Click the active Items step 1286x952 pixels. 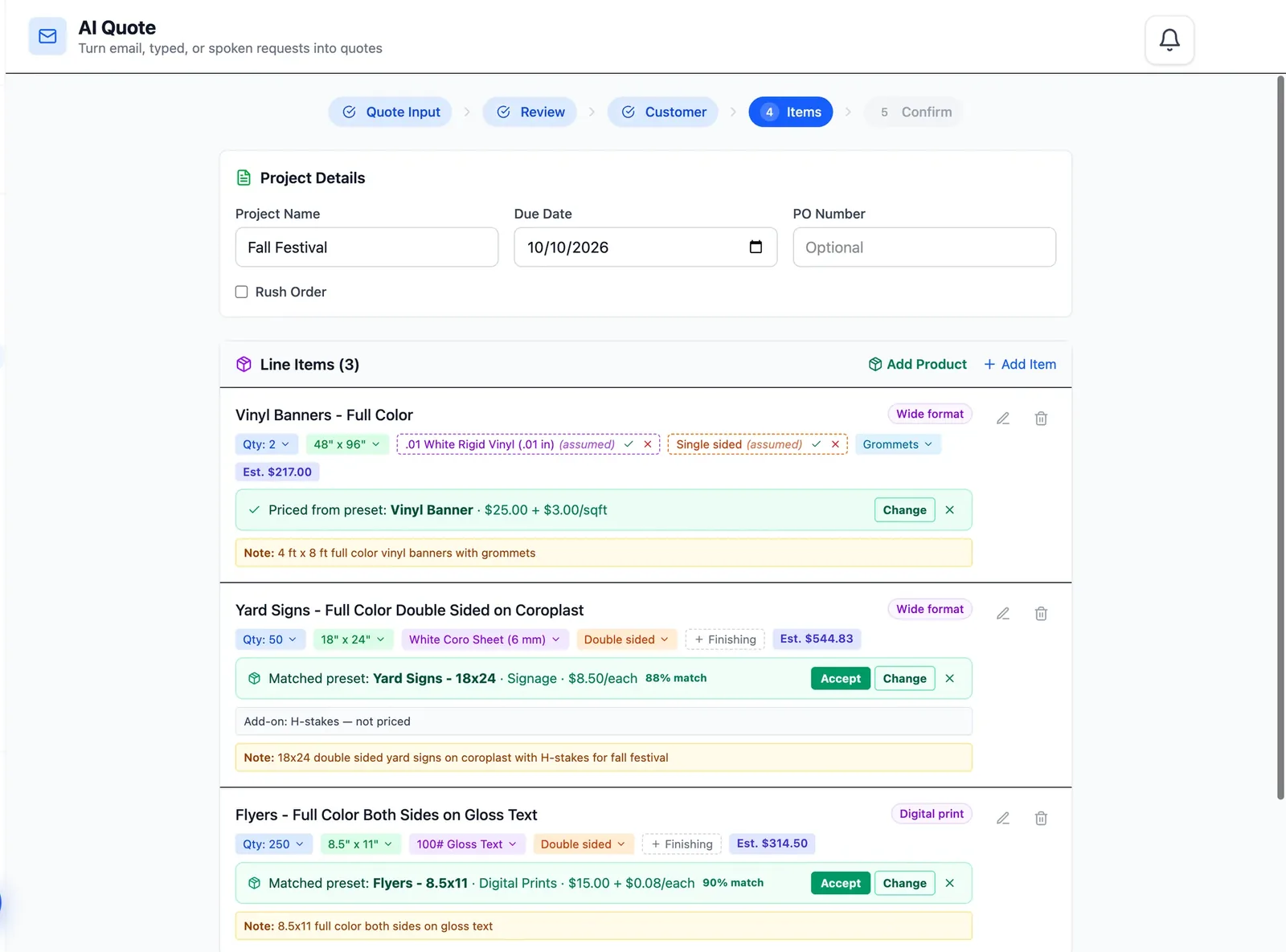point(791,112)
